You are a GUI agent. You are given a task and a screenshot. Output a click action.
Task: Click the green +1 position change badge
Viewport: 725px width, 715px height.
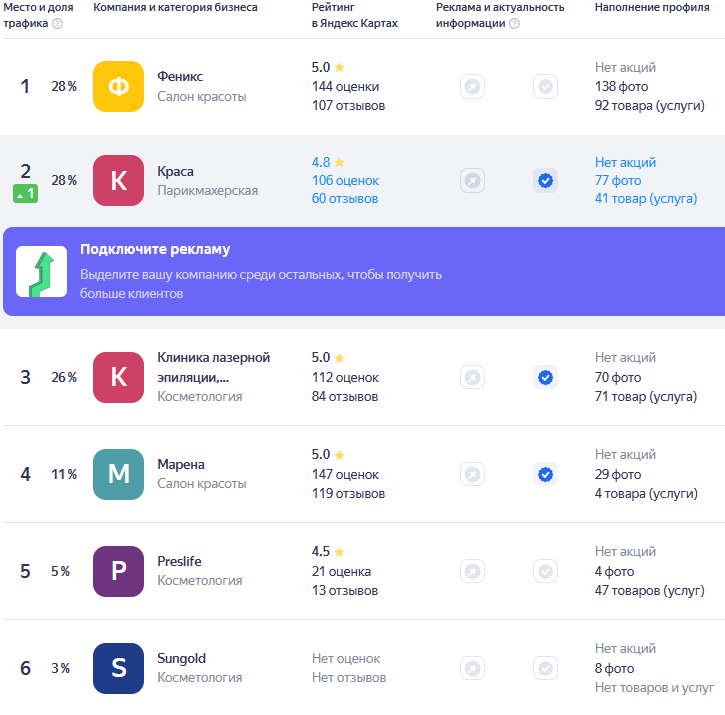coord(25,194)
